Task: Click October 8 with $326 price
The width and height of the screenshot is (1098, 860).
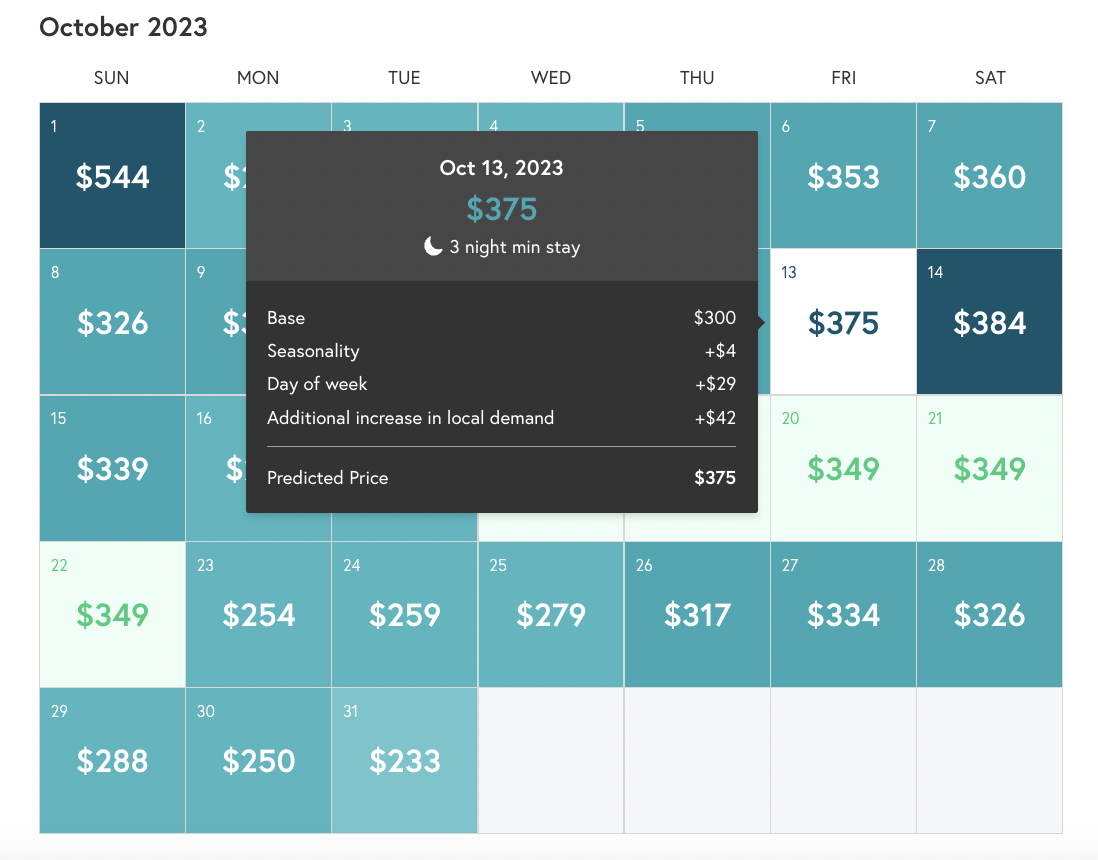Action: click(112, 322)
